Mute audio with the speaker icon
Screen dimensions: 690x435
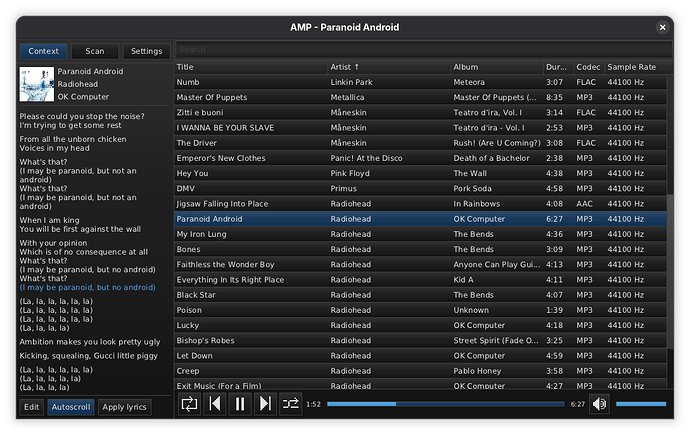(599, 403)
